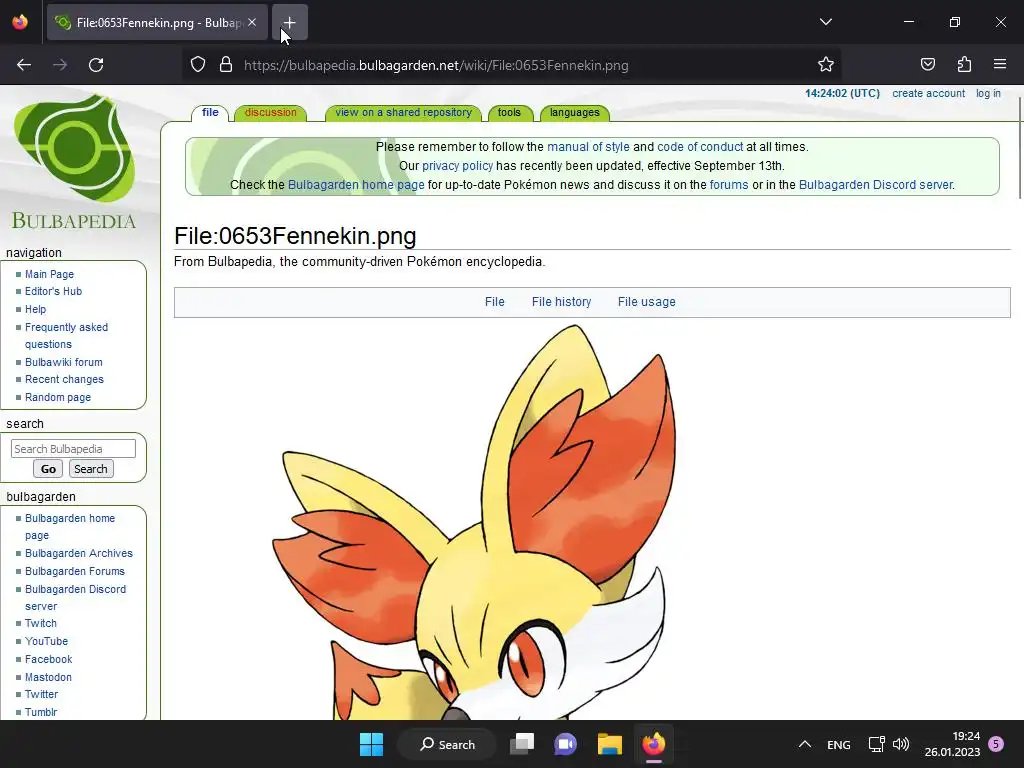
Task: Launch the Chat app from the taskbar
Action: click(566, 744)
